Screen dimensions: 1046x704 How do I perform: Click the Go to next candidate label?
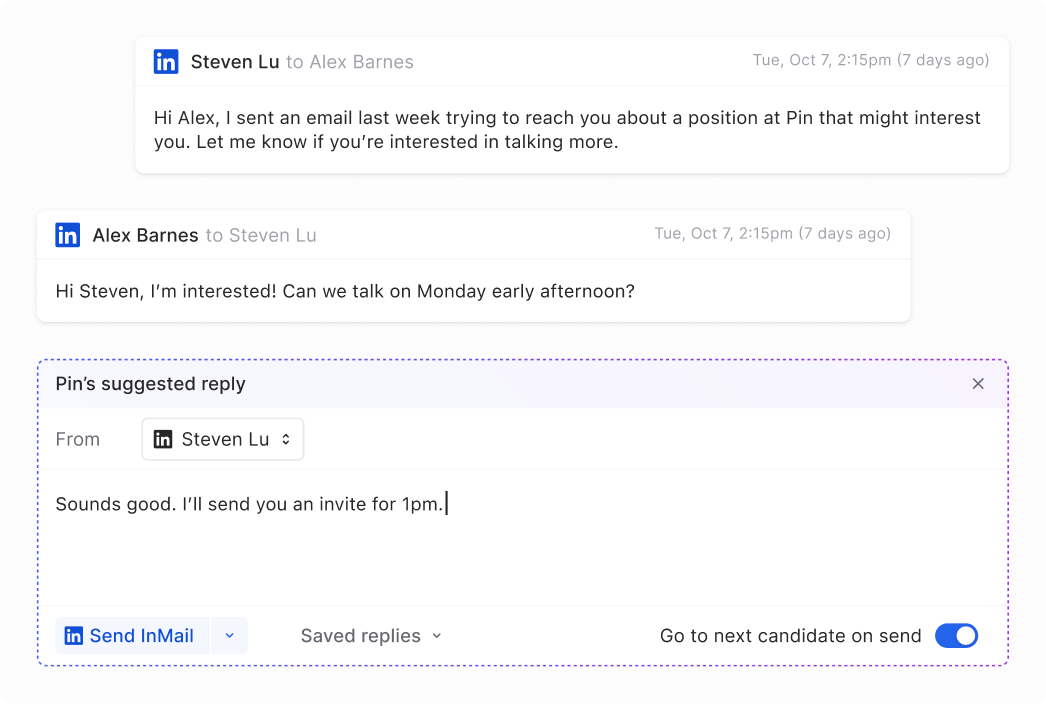(x=790, y=636)
